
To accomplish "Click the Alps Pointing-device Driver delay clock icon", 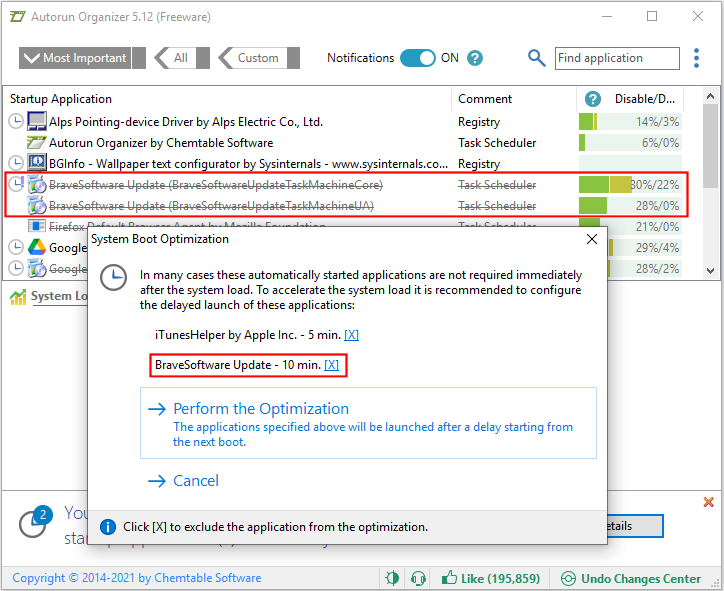I will pyautogui.click(x=15, y=122).
